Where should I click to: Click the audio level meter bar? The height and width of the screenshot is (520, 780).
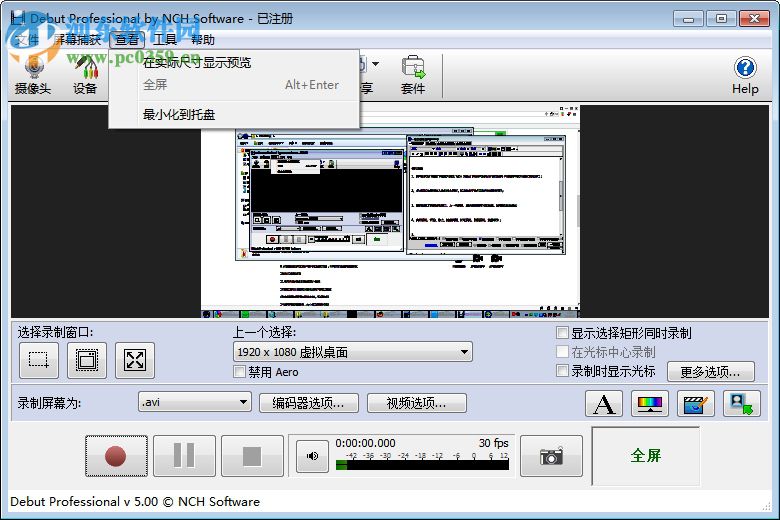pos(422,465)
